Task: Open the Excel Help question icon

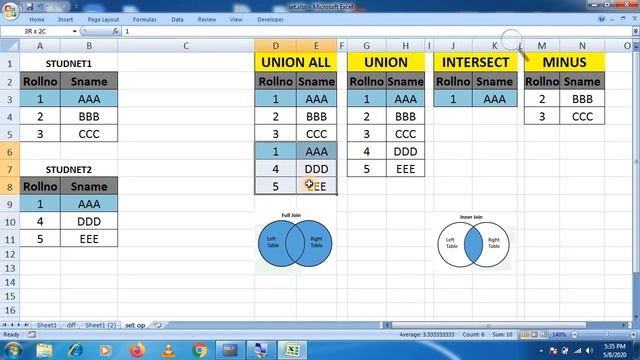Action: pyautogui.click(x=601, y=19)
